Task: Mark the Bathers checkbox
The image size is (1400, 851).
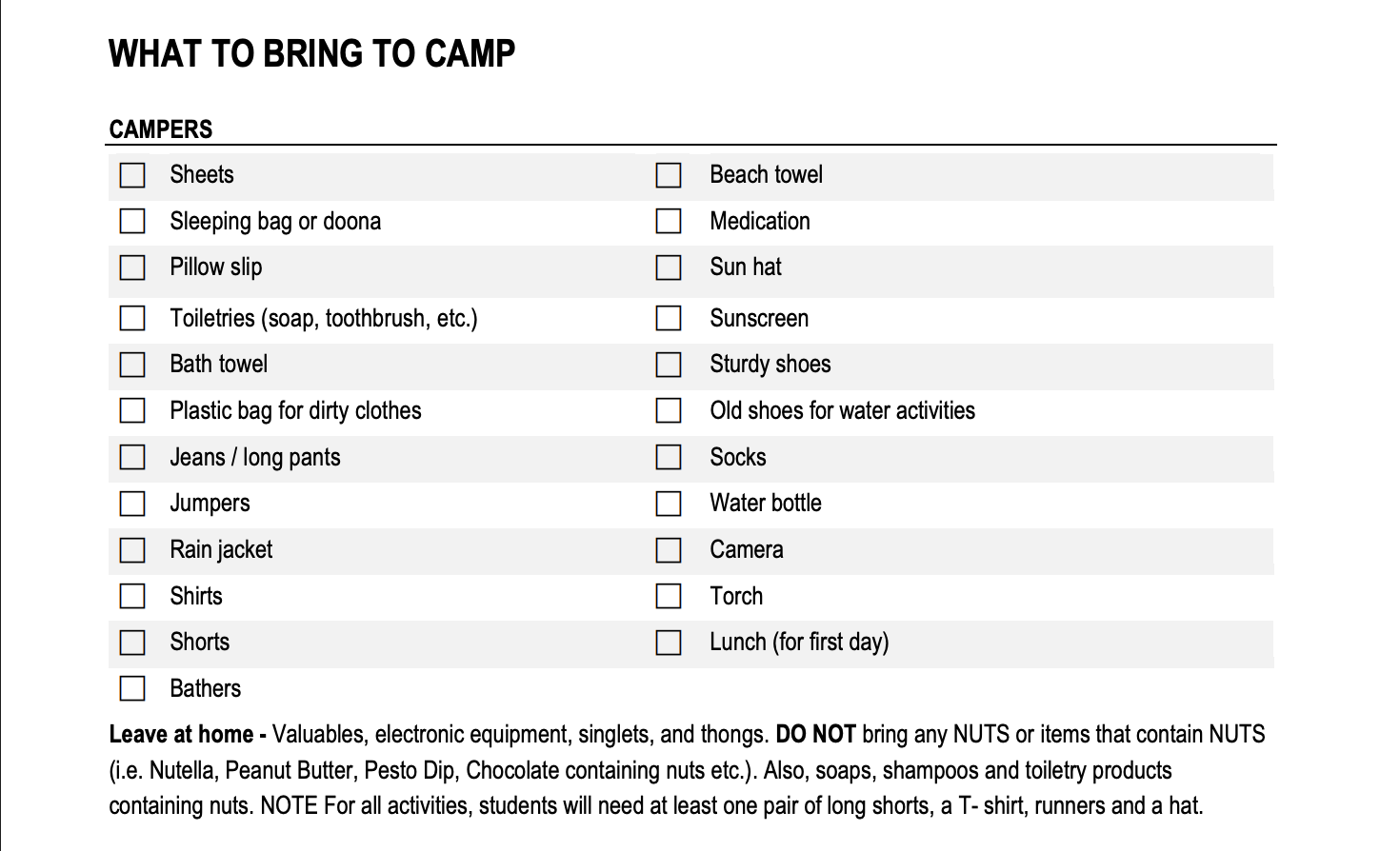Action: pyautogui.click(x=132, y=688)
